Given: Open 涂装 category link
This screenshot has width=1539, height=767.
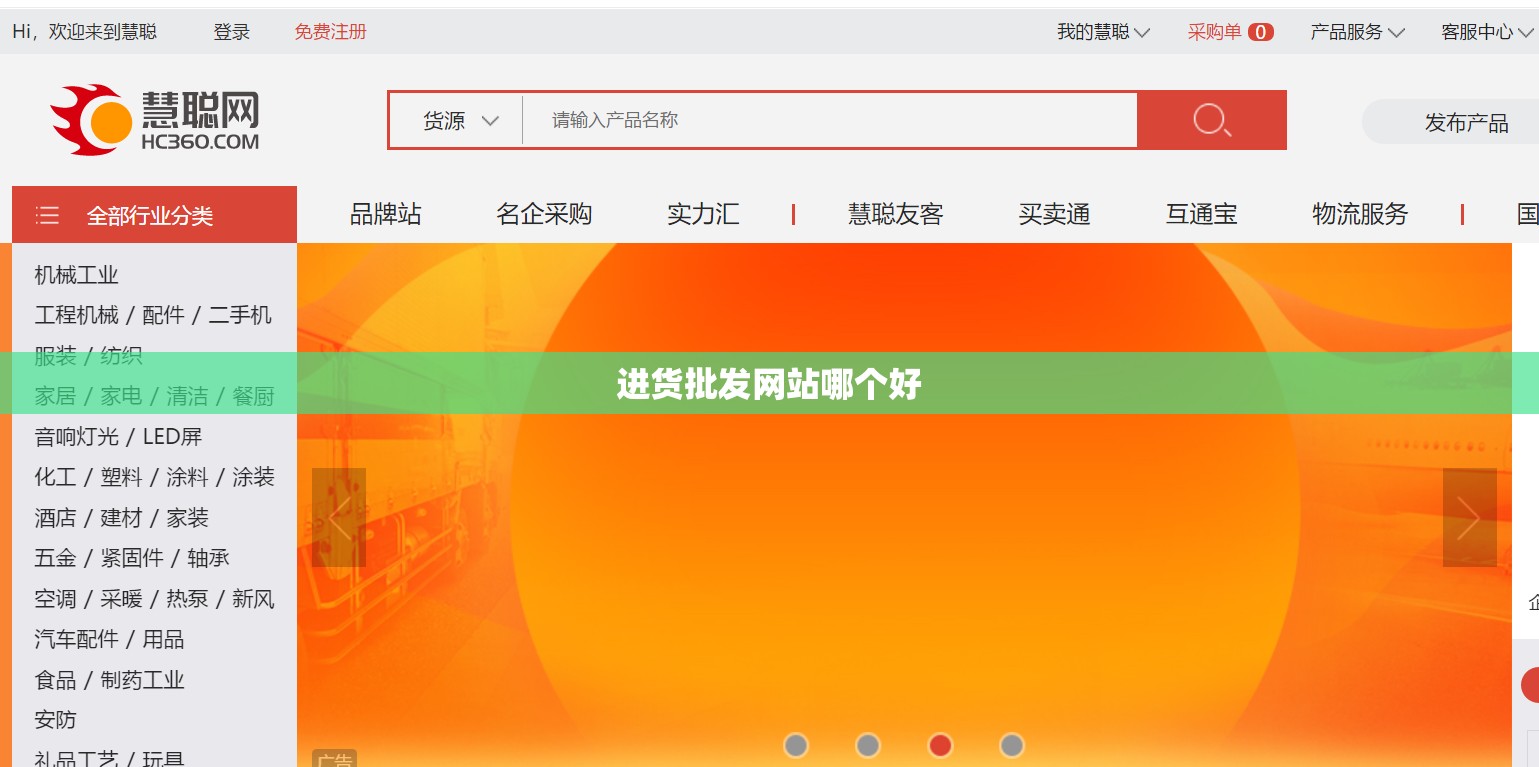Looking at the screenshot, I should [x=253, y=477].
